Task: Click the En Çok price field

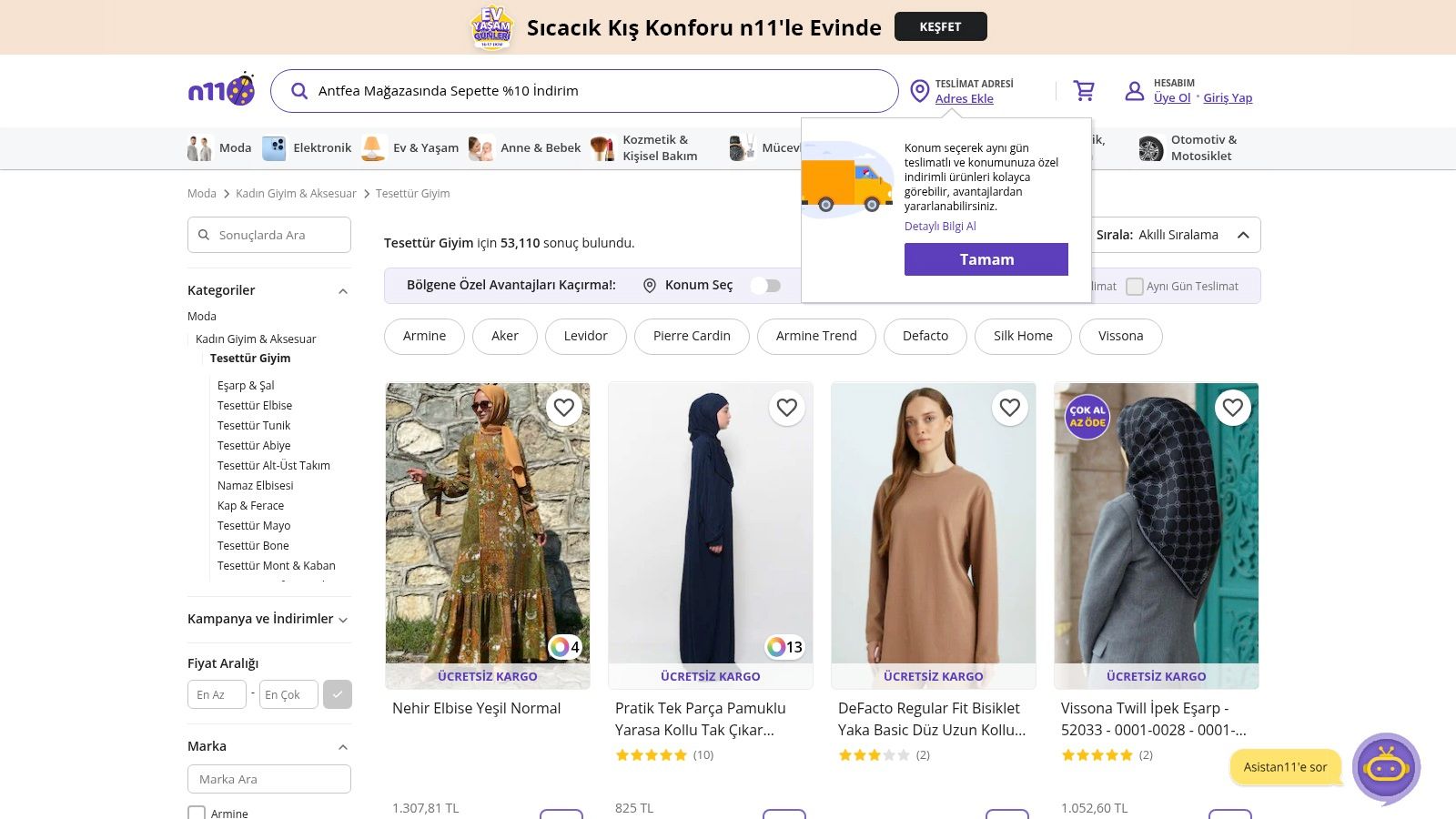Action: [288, 694]
